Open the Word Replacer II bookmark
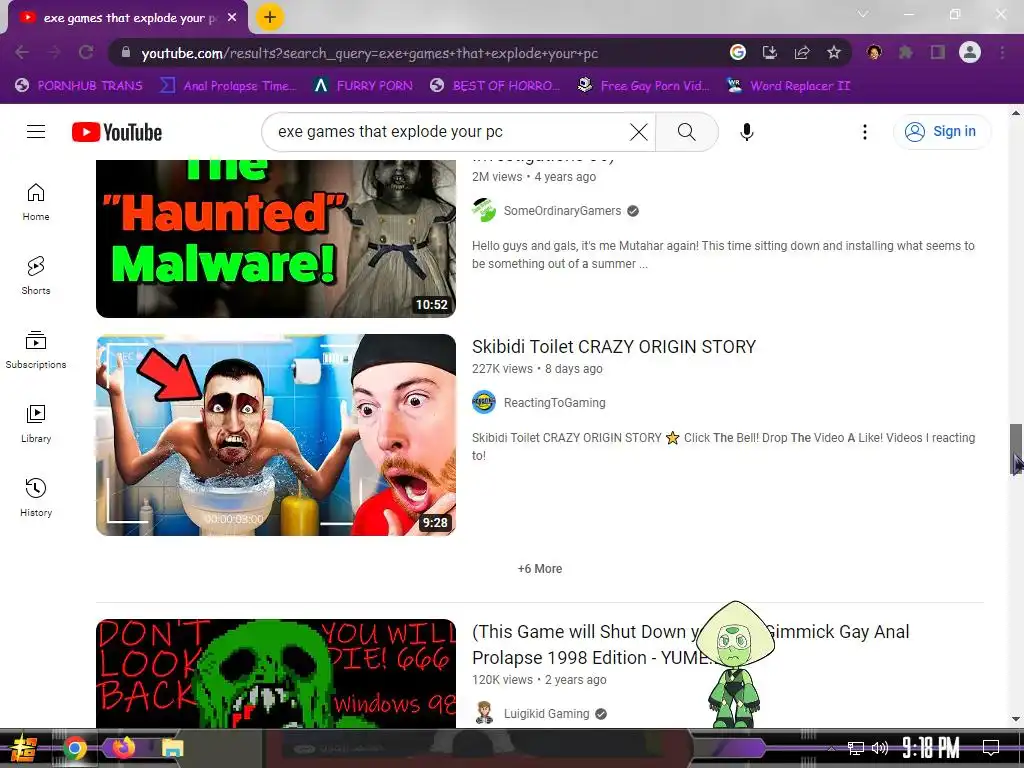This screenshot has width=1024, height=768. pyautogui.click(x=788, y=86)
